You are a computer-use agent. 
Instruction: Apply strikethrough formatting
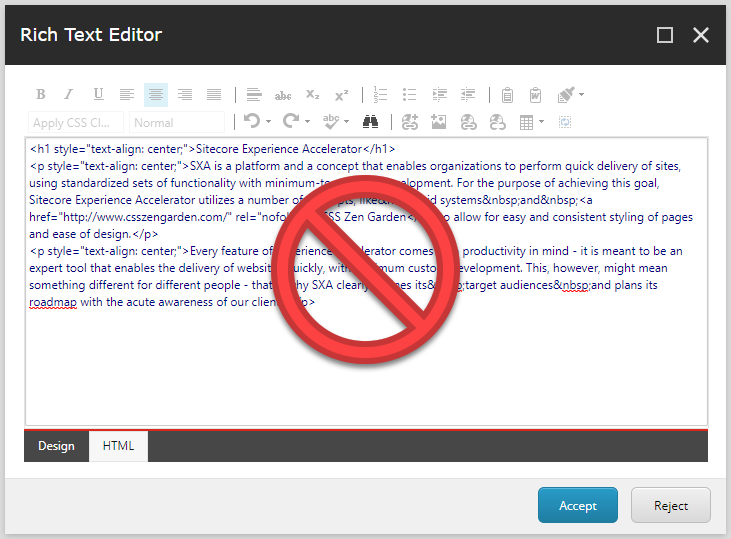pos(283,95)
